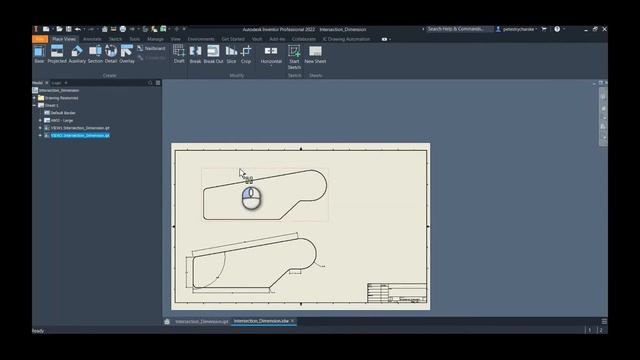The height and width of the screenshot is (360, 640).
Task: Click New Sheet
Action: (315, 54)
